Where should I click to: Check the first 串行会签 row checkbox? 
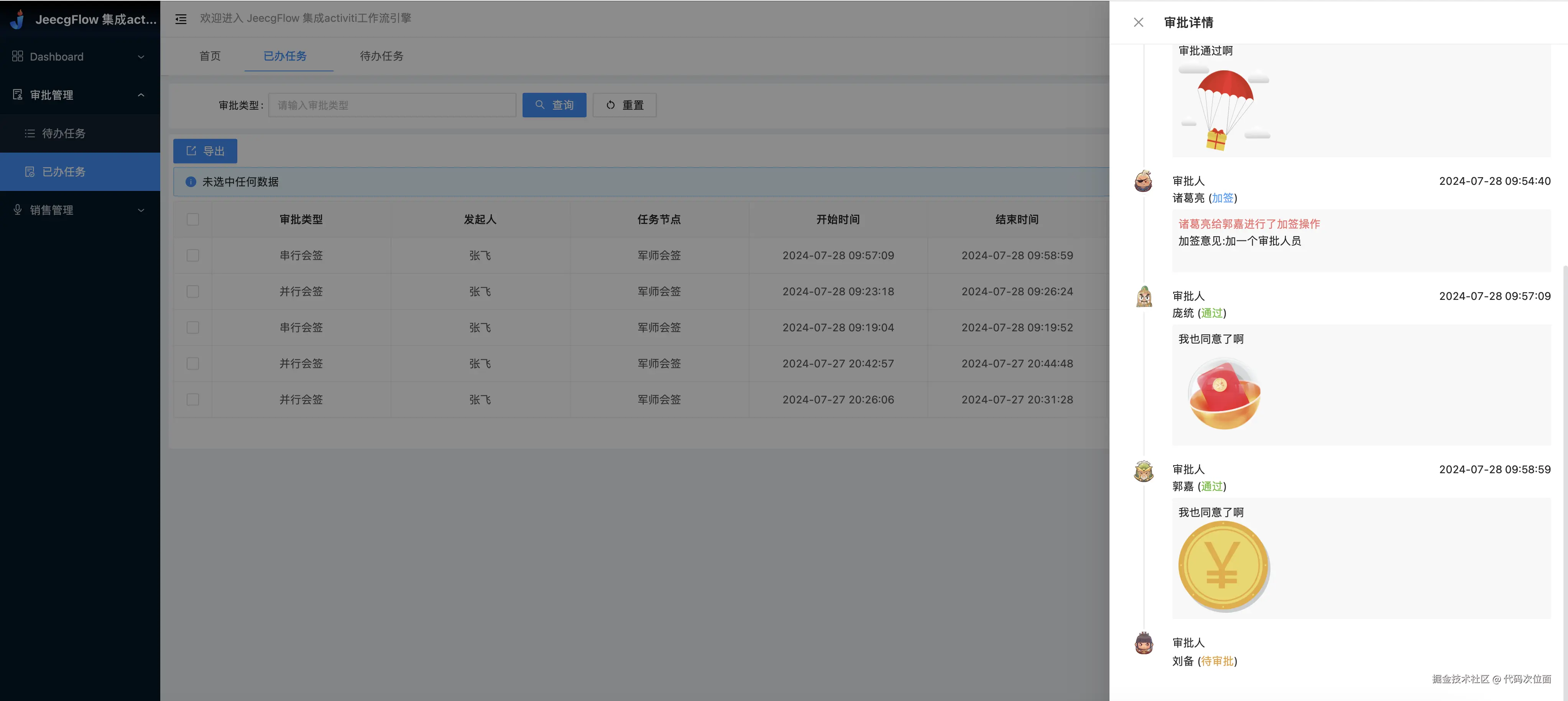[193, 255]
